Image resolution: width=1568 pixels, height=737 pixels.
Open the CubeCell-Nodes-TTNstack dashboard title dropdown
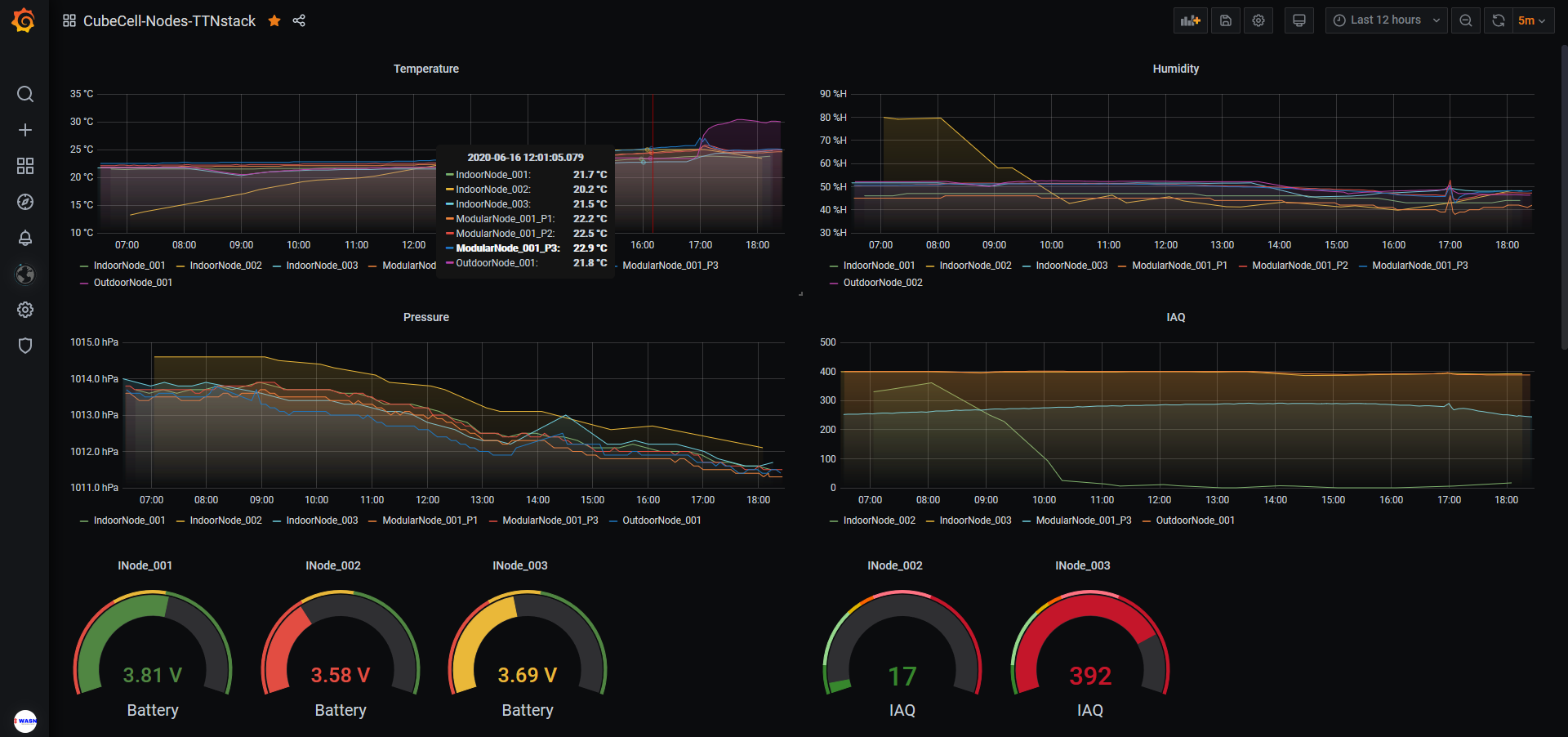(169, 20)
